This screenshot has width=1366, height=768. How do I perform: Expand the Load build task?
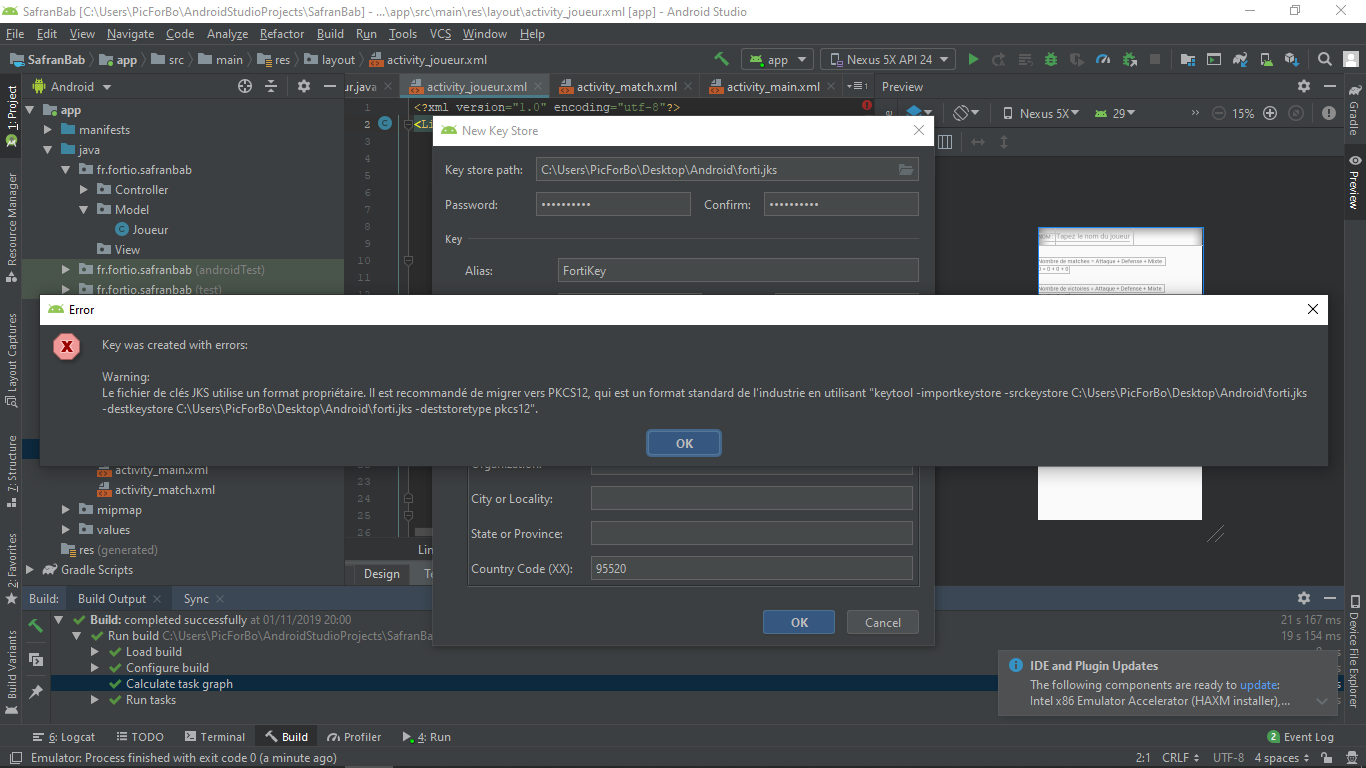[x=96, y=652]
